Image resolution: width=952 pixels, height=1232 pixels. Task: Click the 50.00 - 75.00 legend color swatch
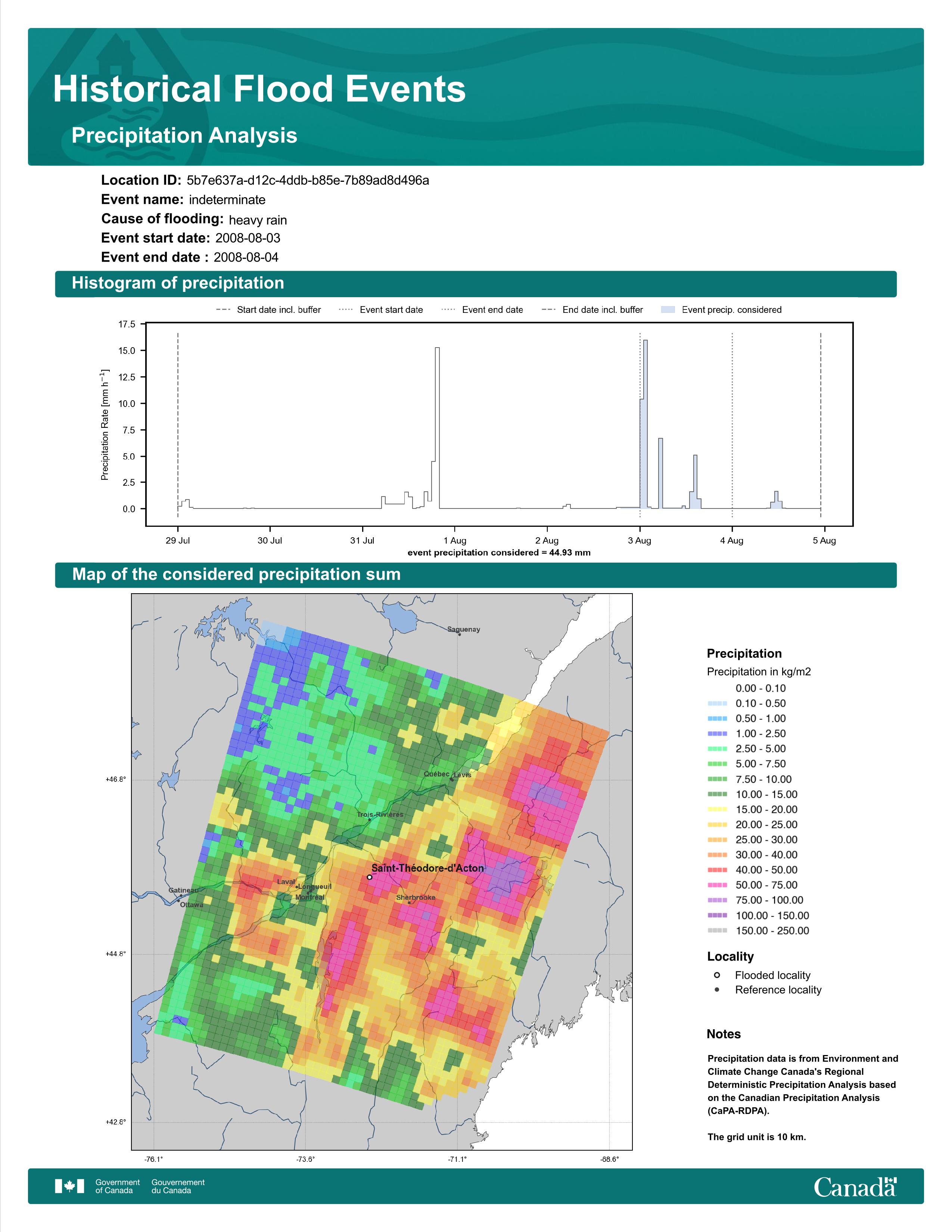coord(718,885)
